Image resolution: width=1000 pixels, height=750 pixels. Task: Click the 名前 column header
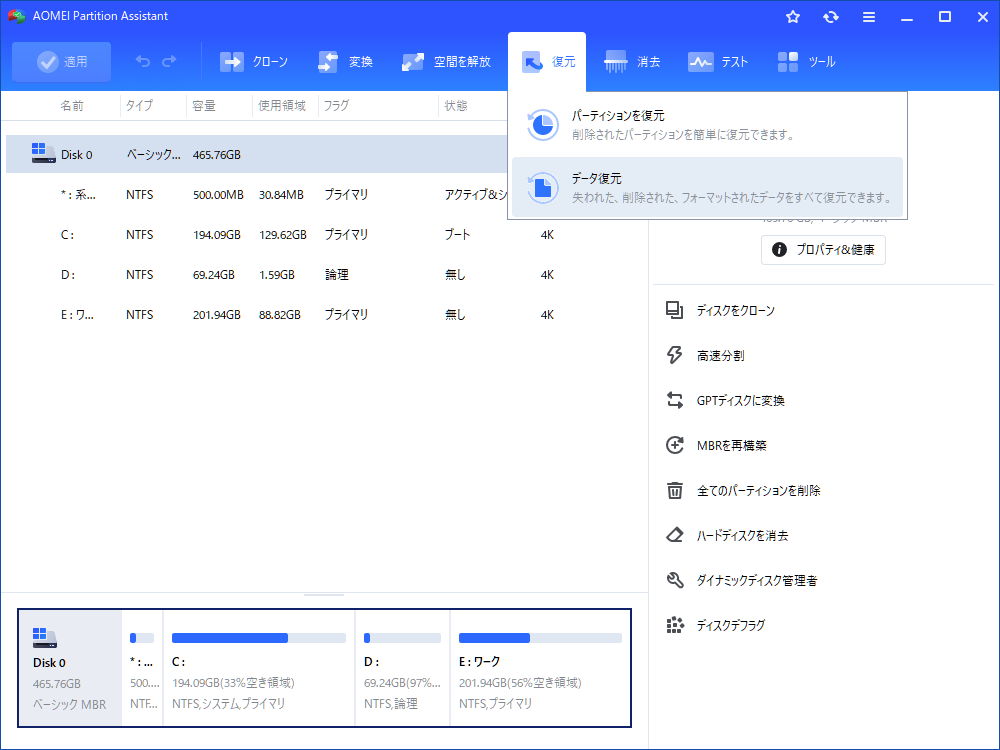(x=71, y=106)
